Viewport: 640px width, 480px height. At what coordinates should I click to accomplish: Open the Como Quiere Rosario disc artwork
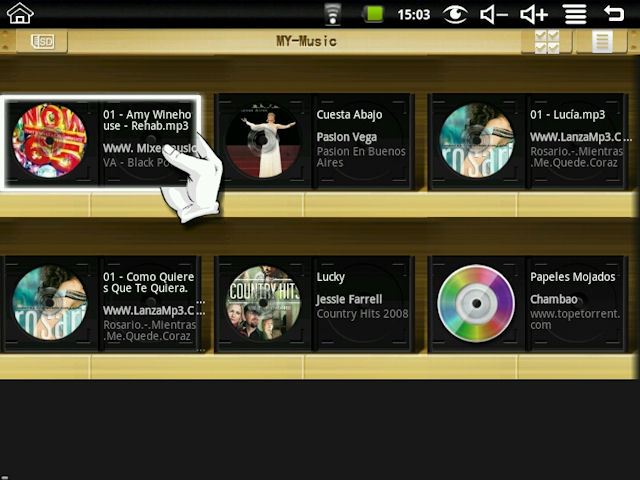(50, 303)
